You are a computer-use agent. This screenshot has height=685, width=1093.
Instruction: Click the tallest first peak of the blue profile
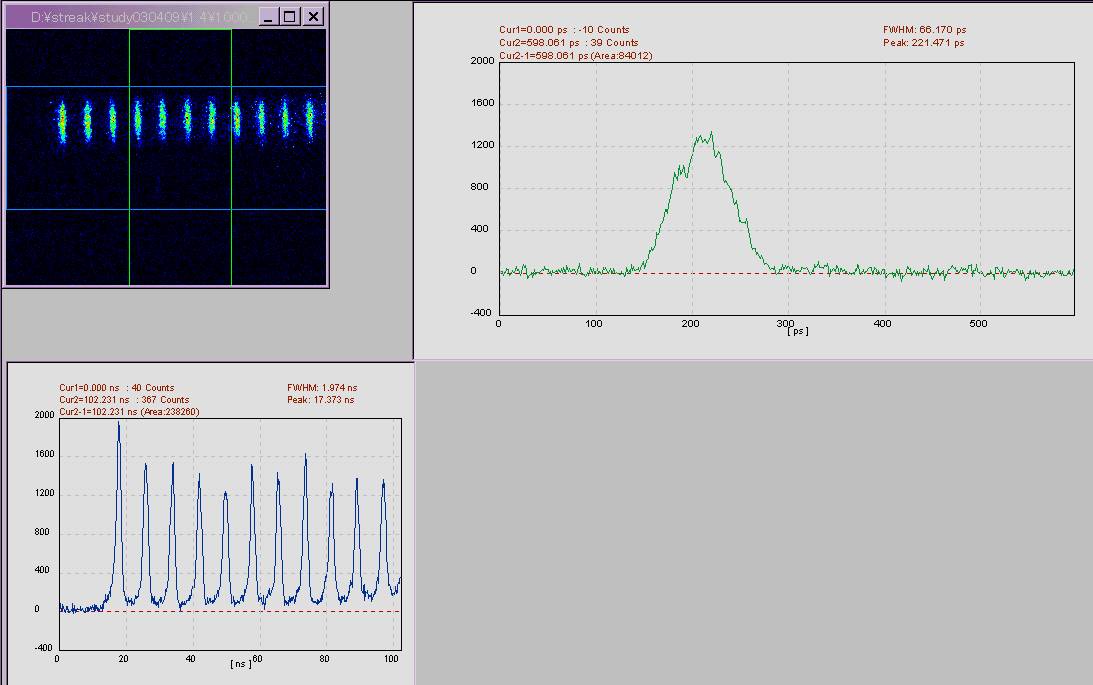pyautogui.click(x=119, y=424)
